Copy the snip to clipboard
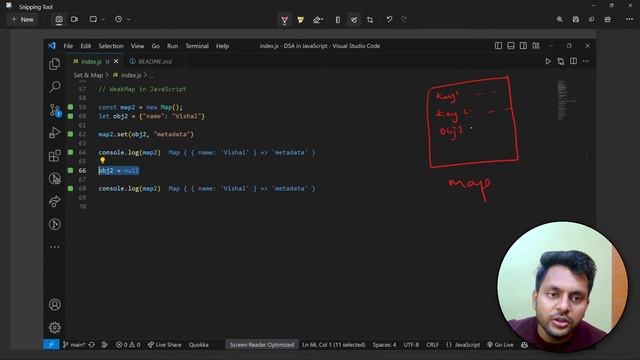This screenshot has width=640, height=360. [x=591, y=19]
